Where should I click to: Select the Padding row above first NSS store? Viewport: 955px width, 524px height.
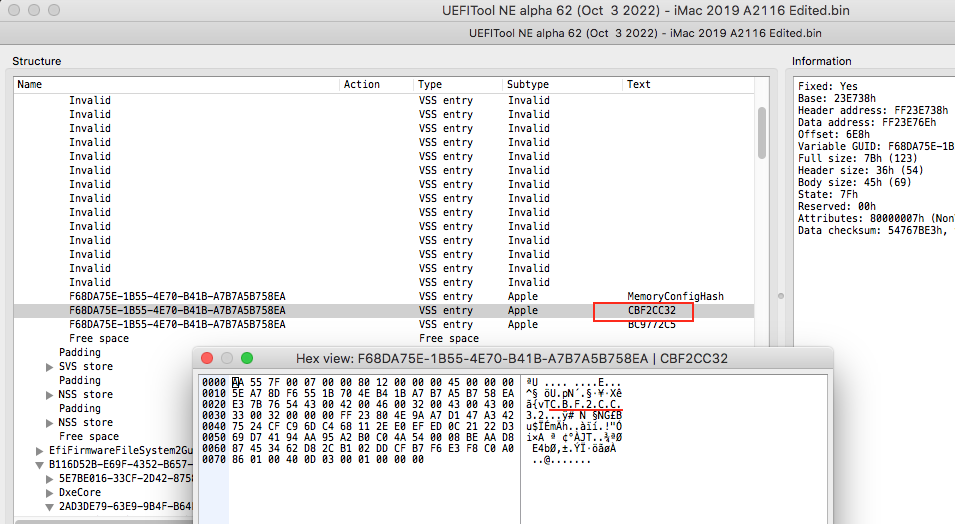(80, 381)
